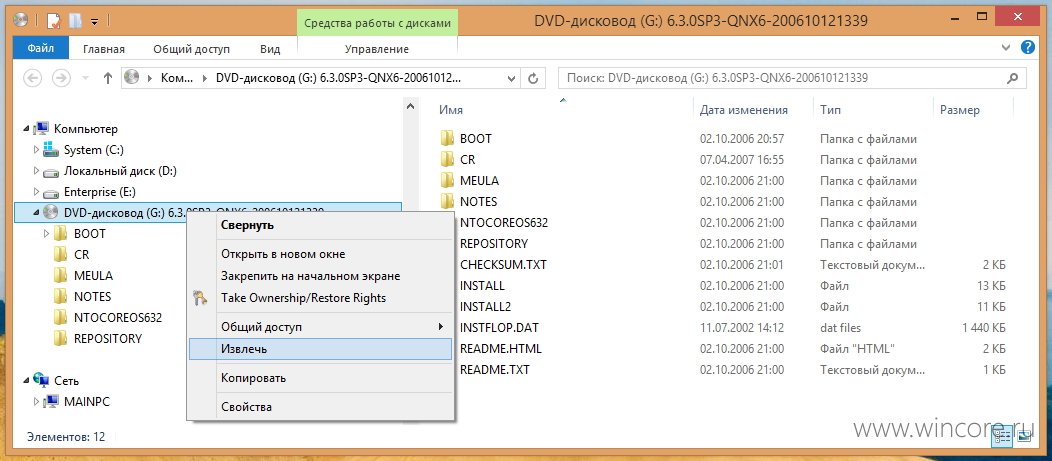Expand the BOOT folder node in the tree
Screen dimensions: 1052x461
coord(46,234)
